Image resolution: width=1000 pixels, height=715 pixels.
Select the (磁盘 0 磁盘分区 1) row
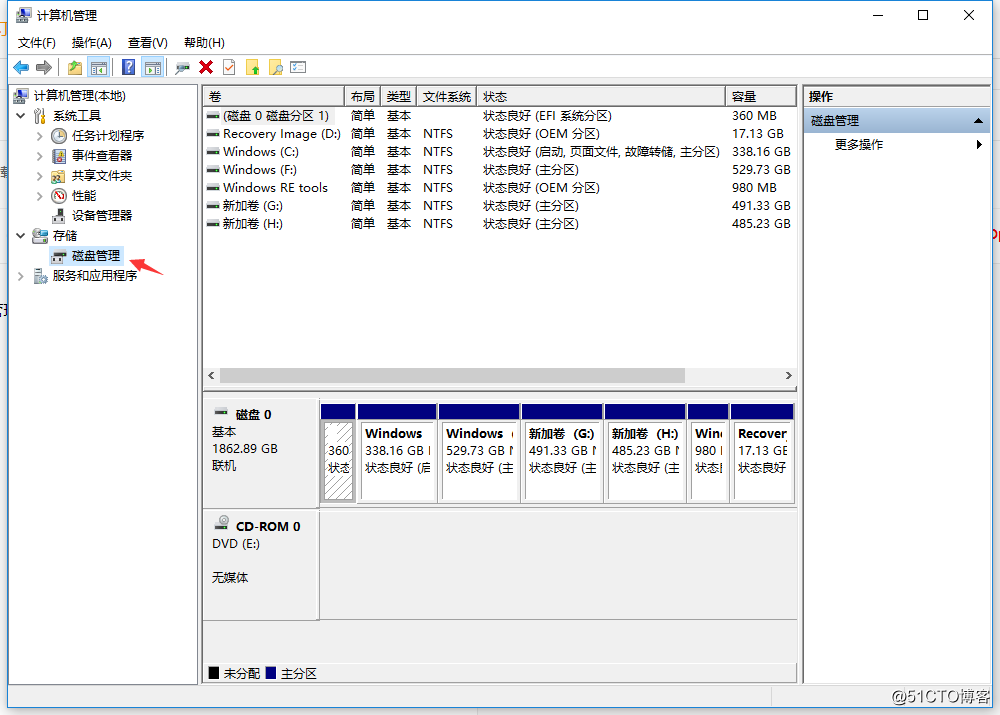coord(499,115)
